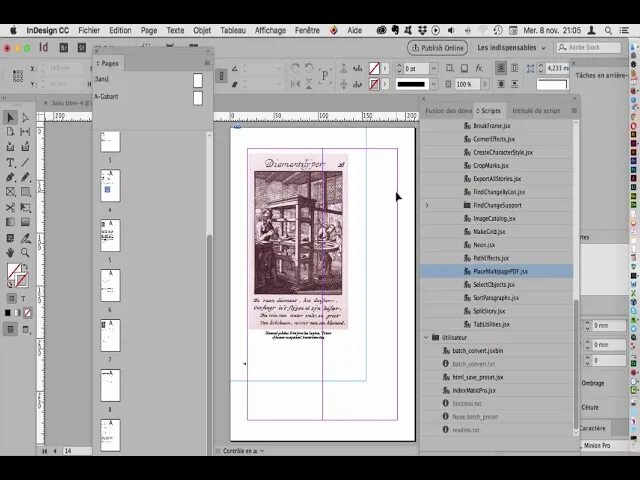
Task: Click the fill swatch in control bar
Action: (374, 68)
